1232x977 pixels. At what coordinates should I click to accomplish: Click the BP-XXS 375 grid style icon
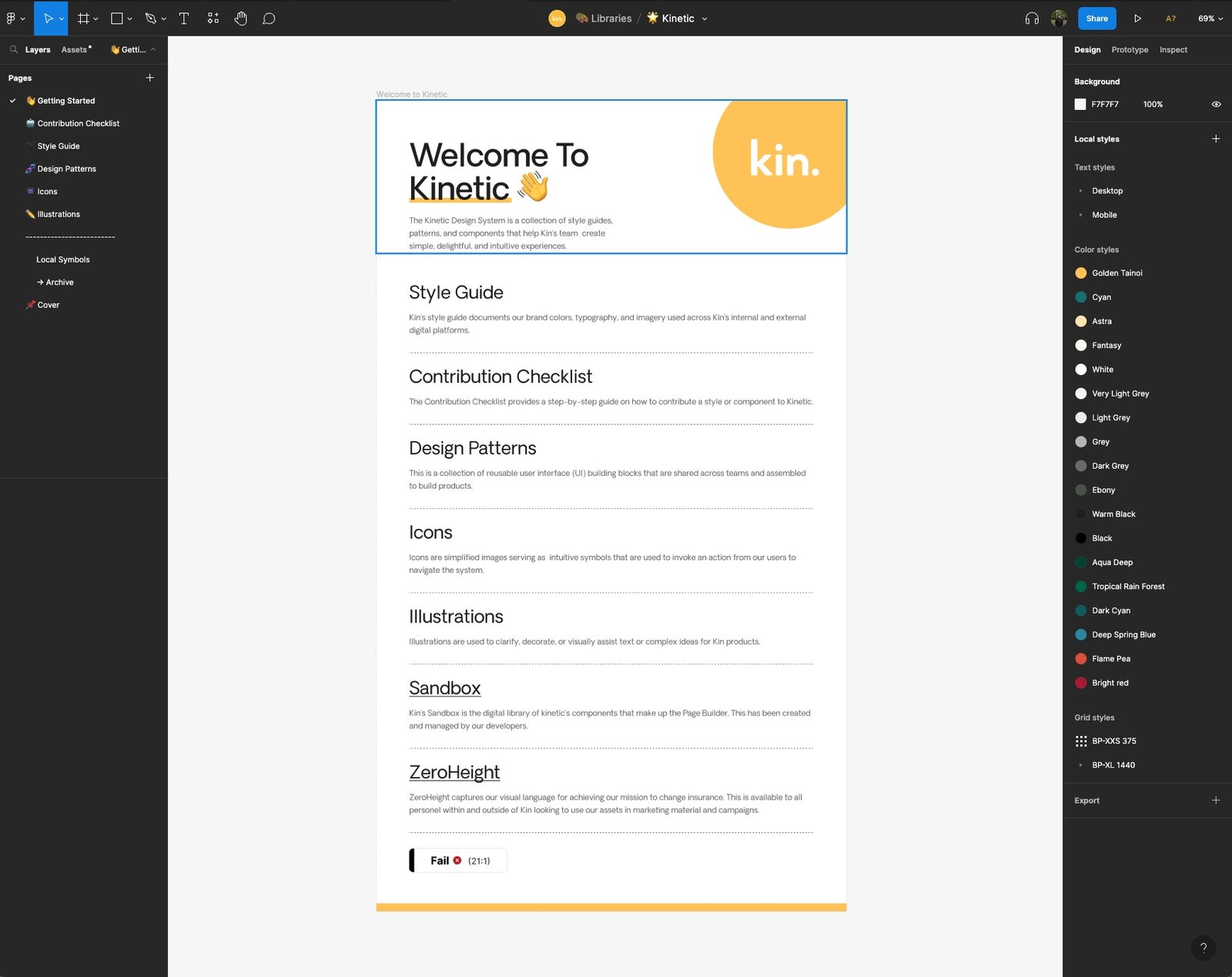click(1081, 741)
